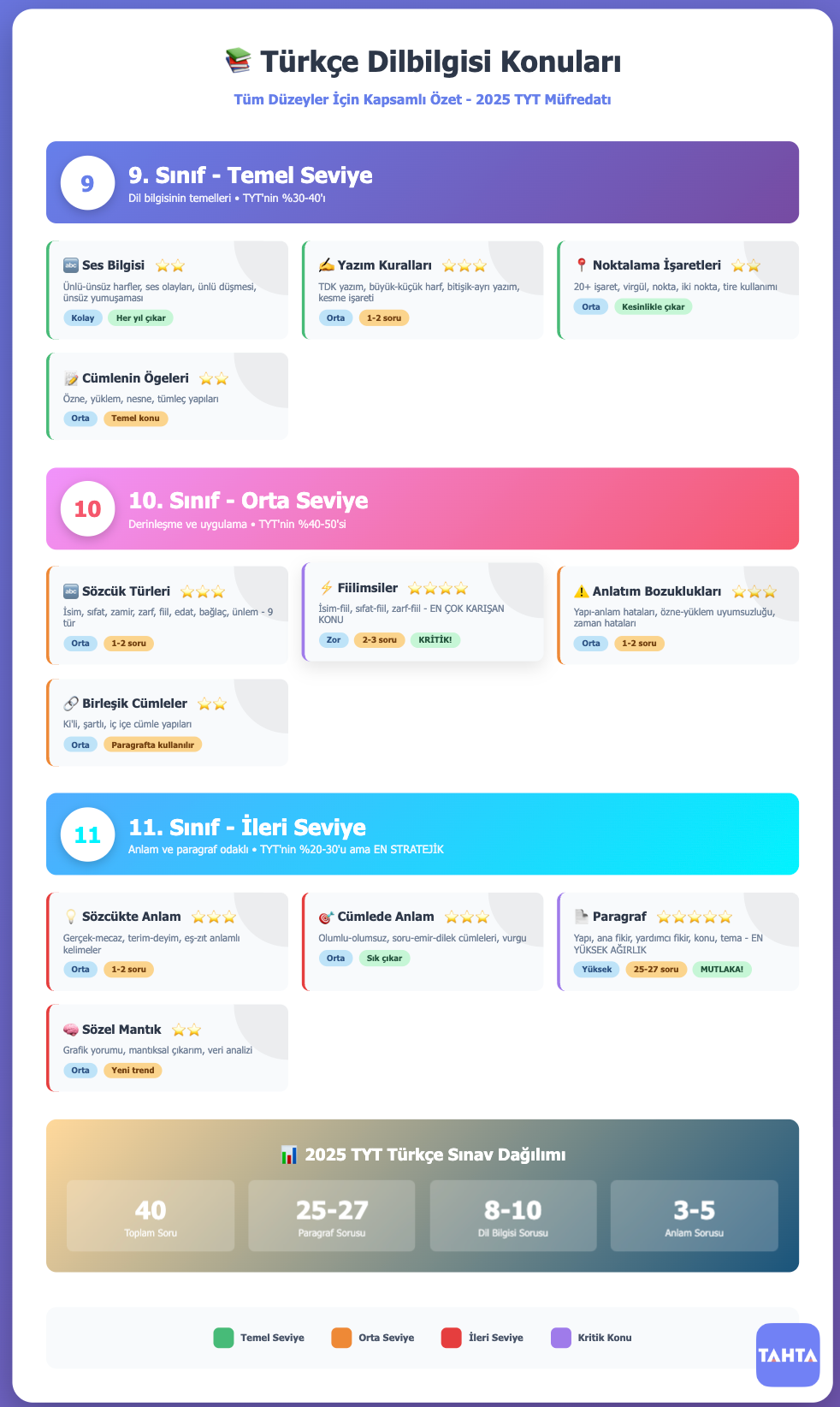The height and width of the screenshot is (1407, 840).
Task: Click the bar chart icon in Sınav Dağılımı heading
Action: 289,1155
